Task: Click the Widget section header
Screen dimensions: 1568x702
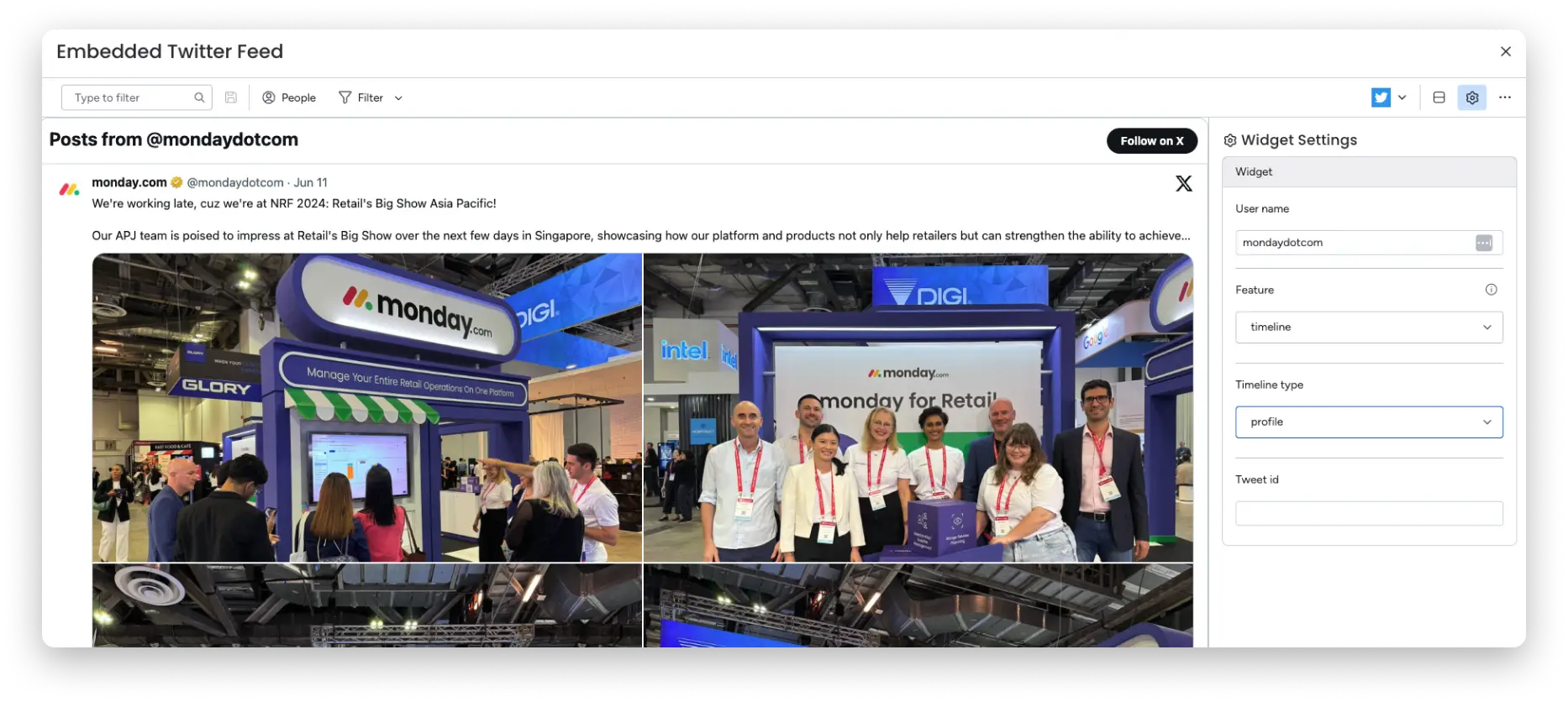Action: pos(1369,172)
